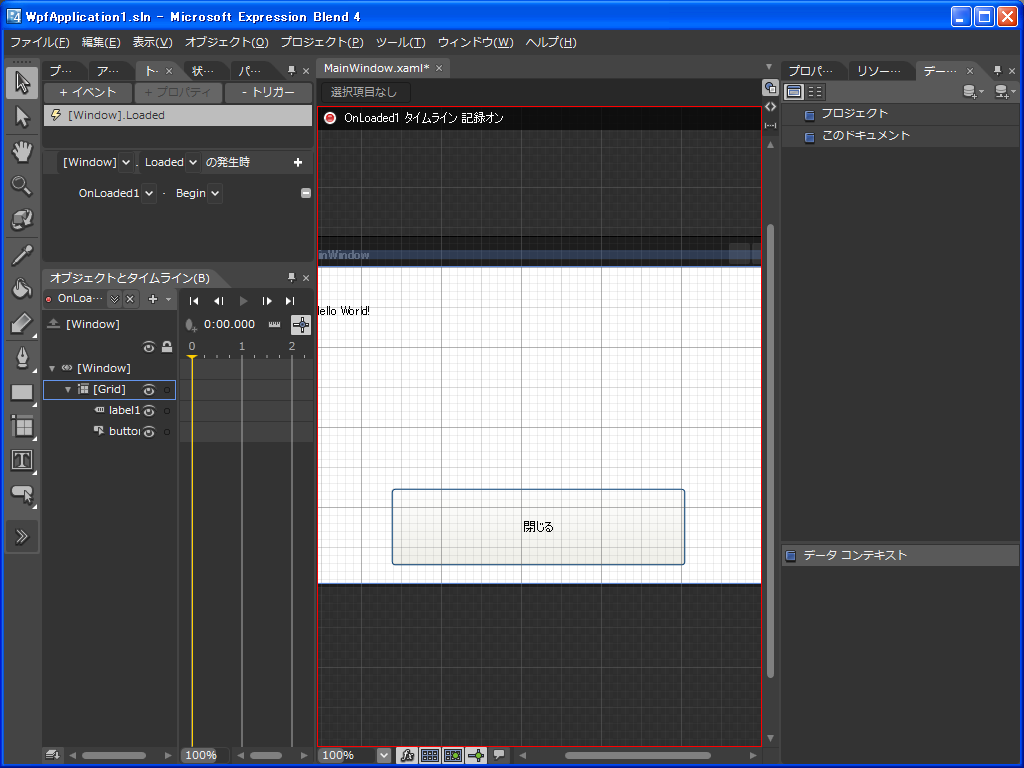The image size is (1024, 768).
Task: Open the Loaded event dropdown
Action: [193, 162]
